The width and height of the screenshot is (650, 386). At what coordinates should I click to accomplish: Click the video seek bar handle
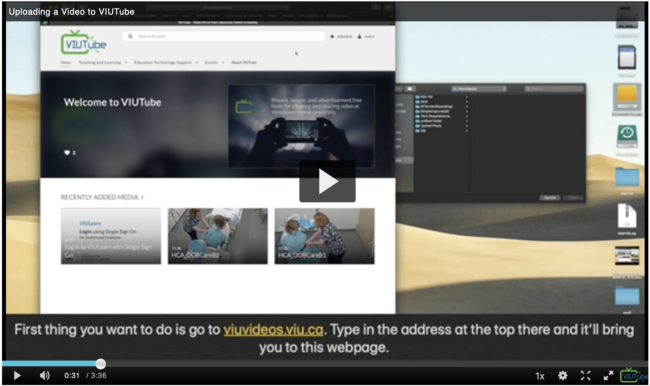(x=100, y=364)
